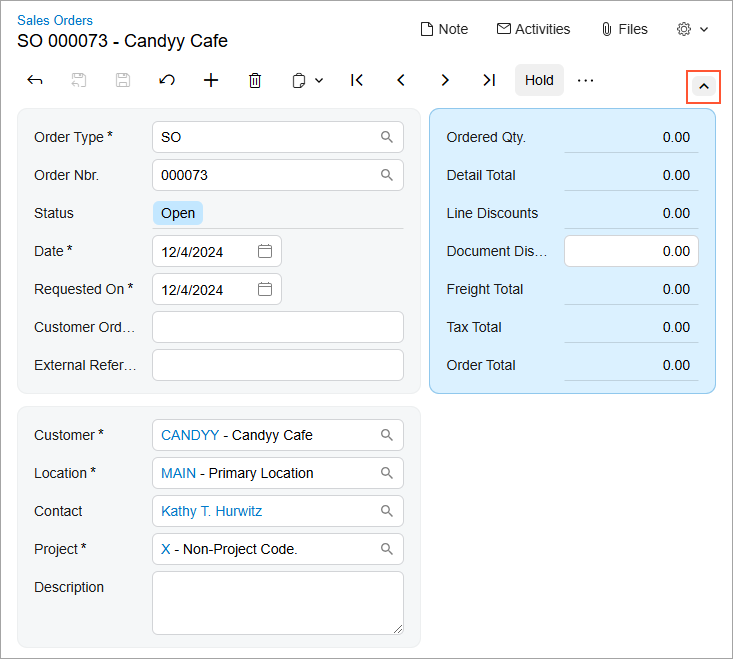Open the settings gear dropdown menu
The width and height of the screenshot is (733, 659).
tap(693, 29)
